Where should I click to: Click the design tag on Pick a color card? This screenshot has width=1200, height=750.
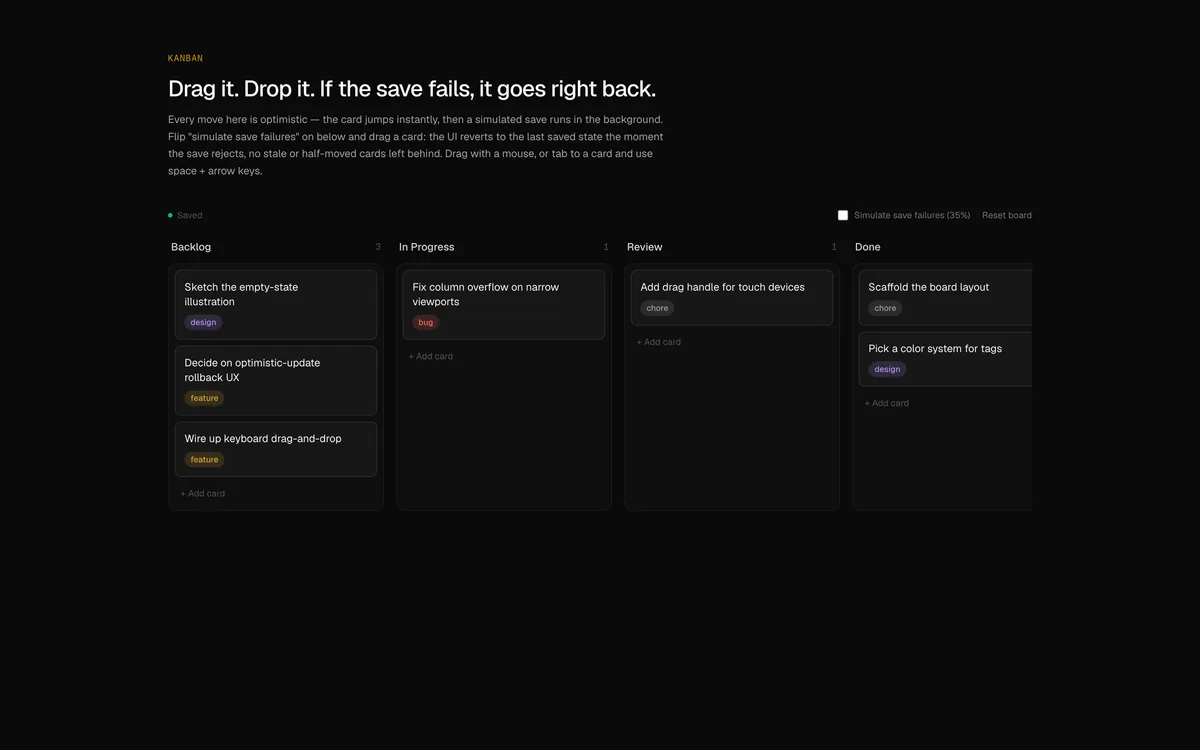pos(887,369)
